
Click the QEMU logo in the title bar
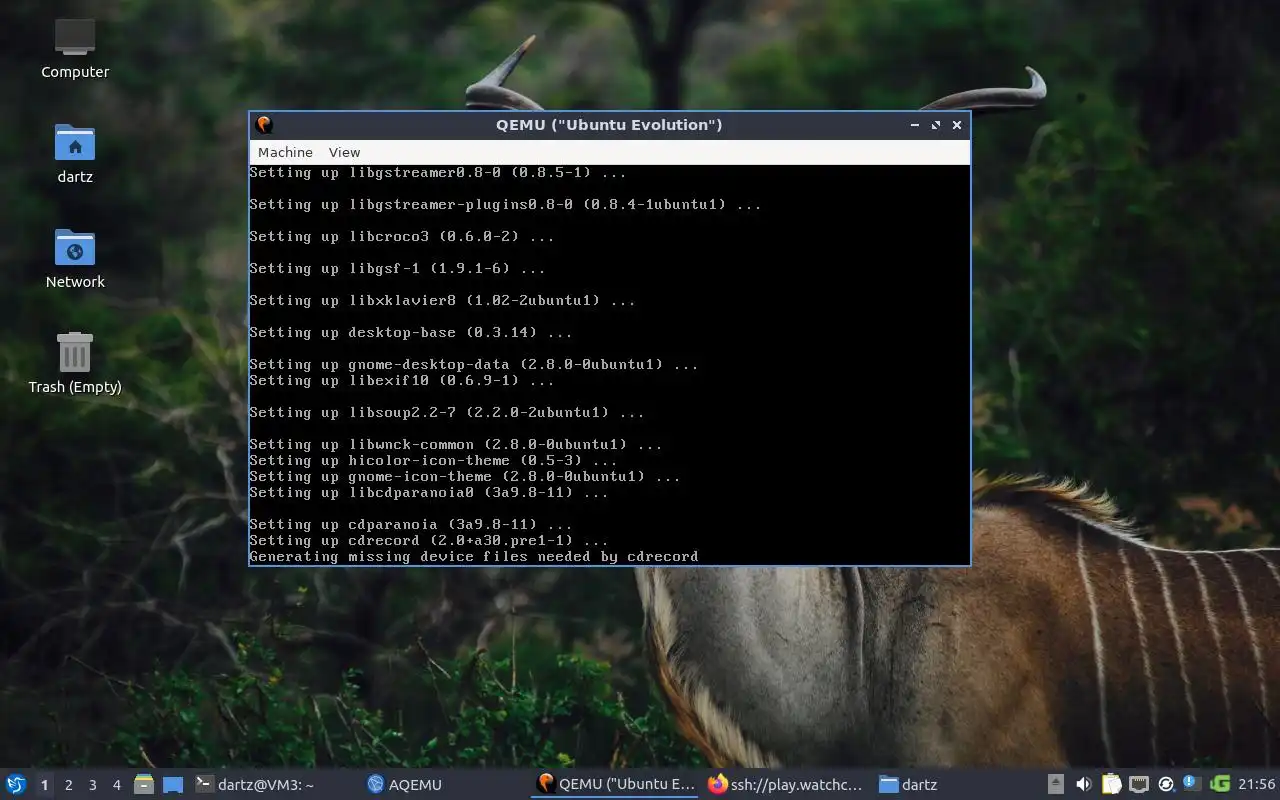click(x=264, y=124)
